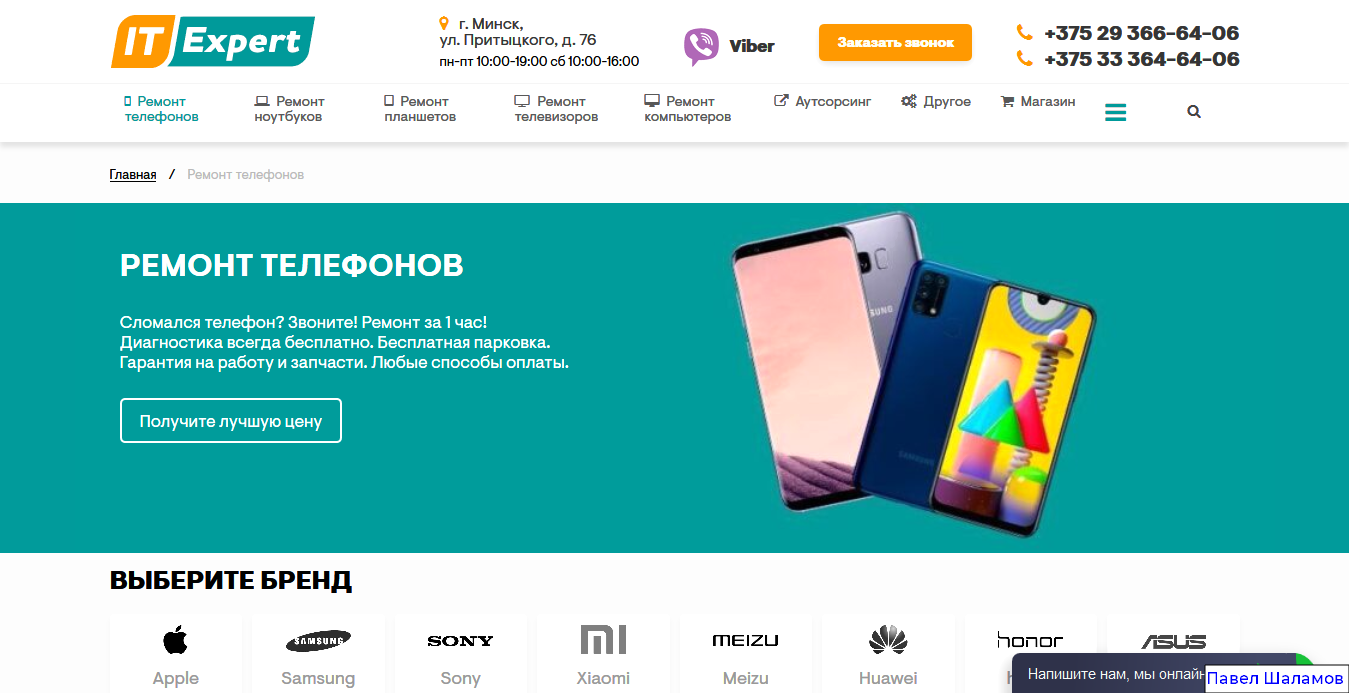
Task: Click the IT Expert logo
Action: [212, 42]
